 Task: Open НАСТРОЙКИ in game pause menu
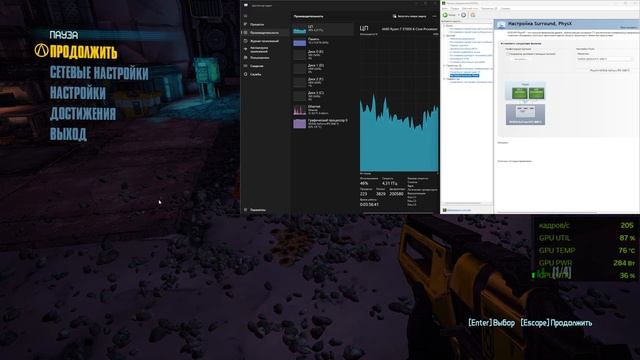(x=78, y=93)
